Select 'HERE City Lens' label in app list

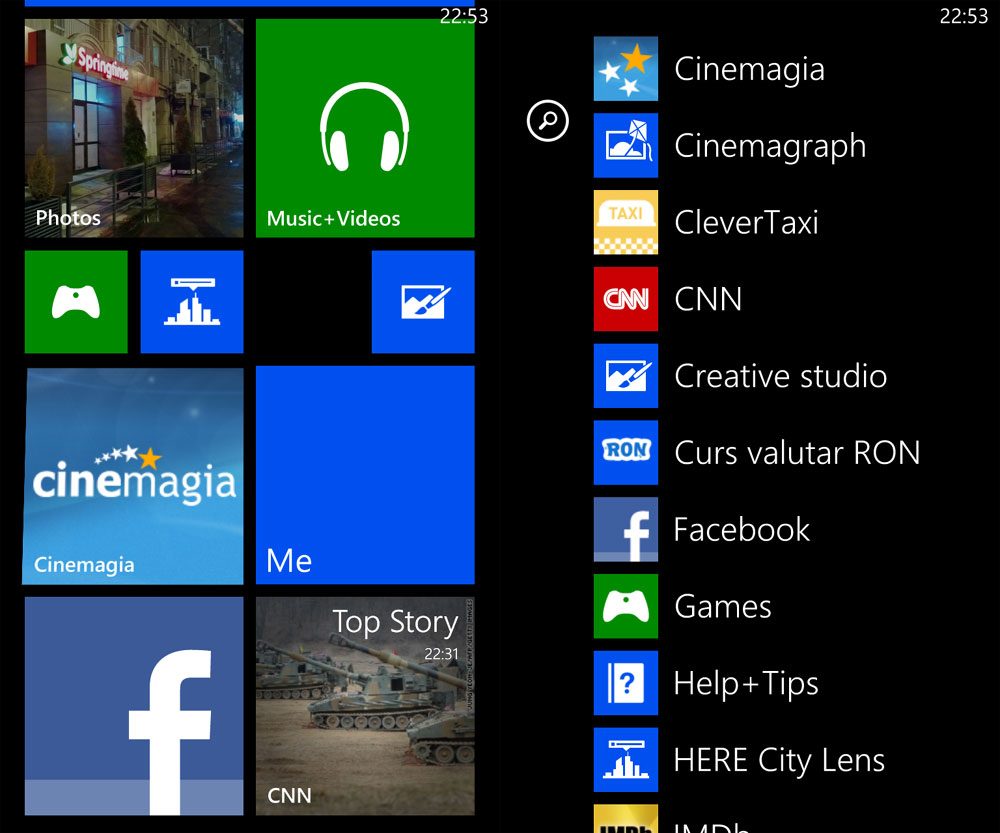(779, 761)
